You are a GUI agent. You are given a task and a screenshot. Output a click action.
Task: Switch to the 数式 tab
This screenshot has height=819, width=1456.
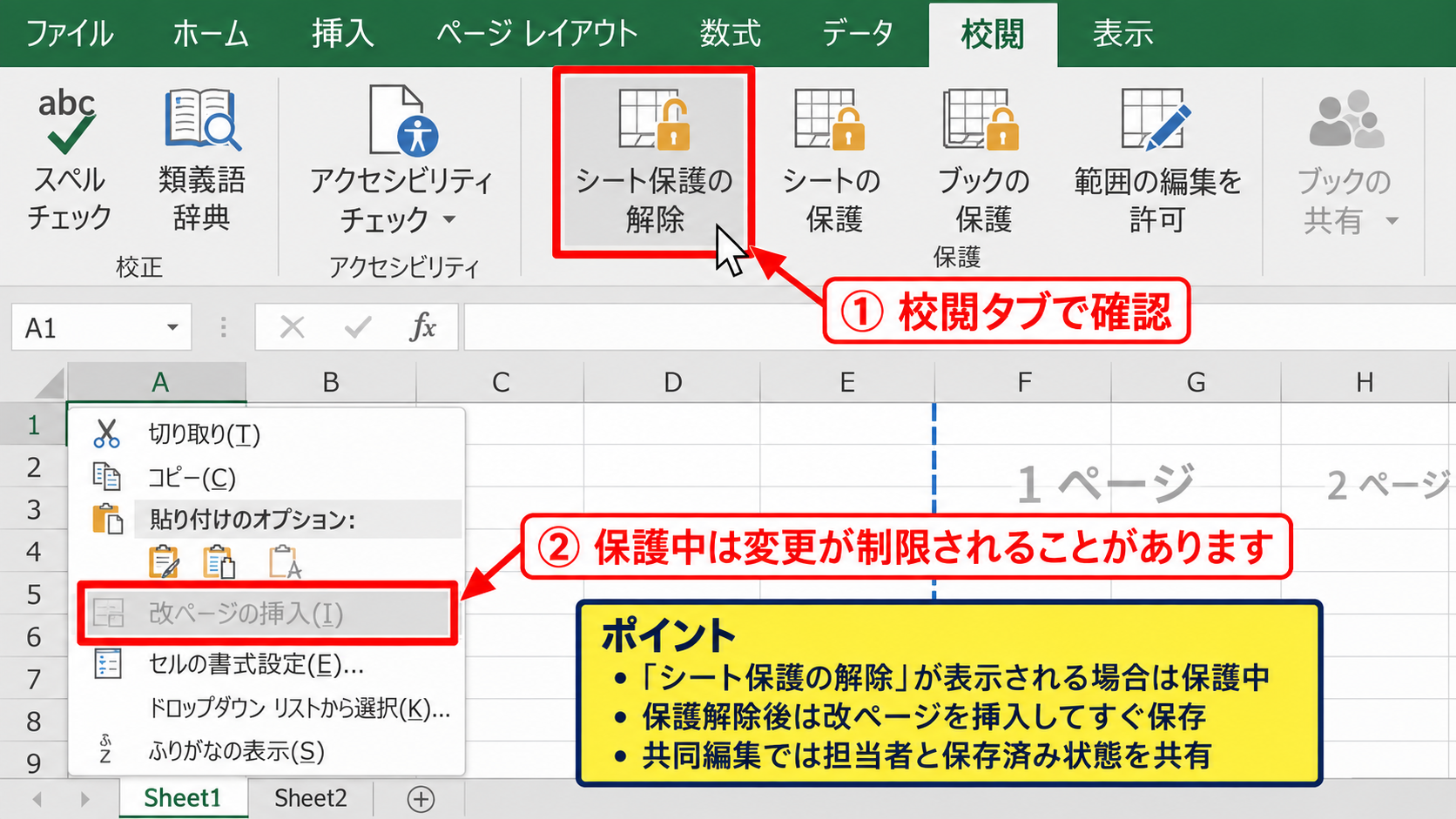tap(730, 34)
